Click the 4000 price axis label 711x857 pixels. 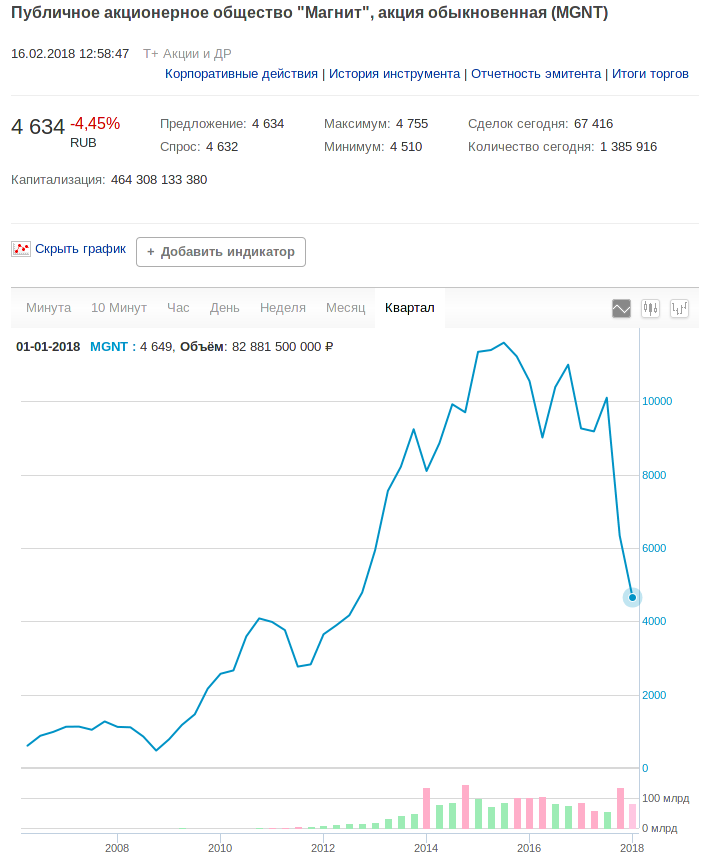click(654, 621)
